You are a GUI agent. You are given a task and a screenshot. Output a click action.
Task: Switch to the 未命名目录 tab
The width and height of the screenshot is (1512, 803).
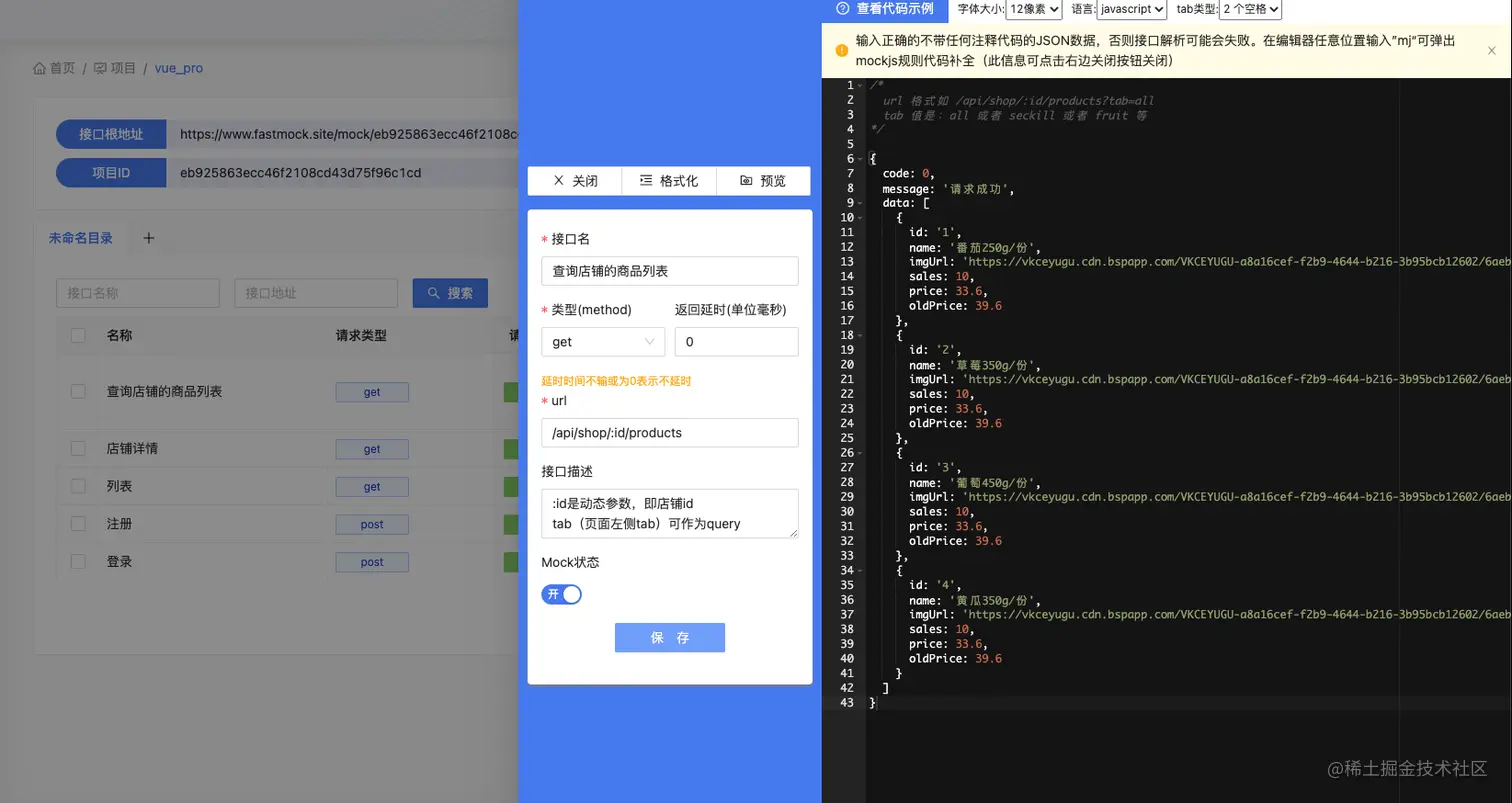(81, 238)
